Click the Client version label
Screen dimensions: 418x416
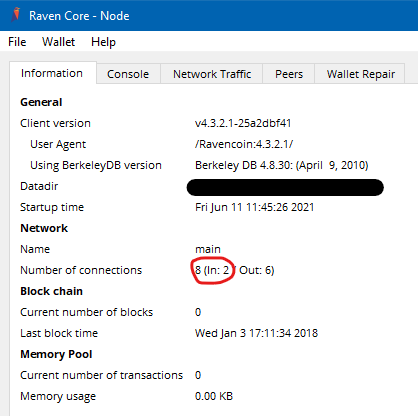[x=55, y=123]
